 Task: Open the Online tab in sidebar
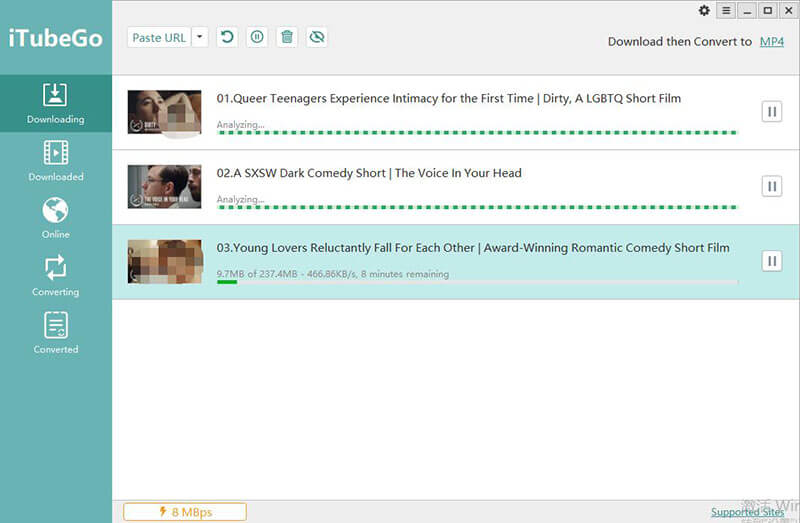point(56,218)
